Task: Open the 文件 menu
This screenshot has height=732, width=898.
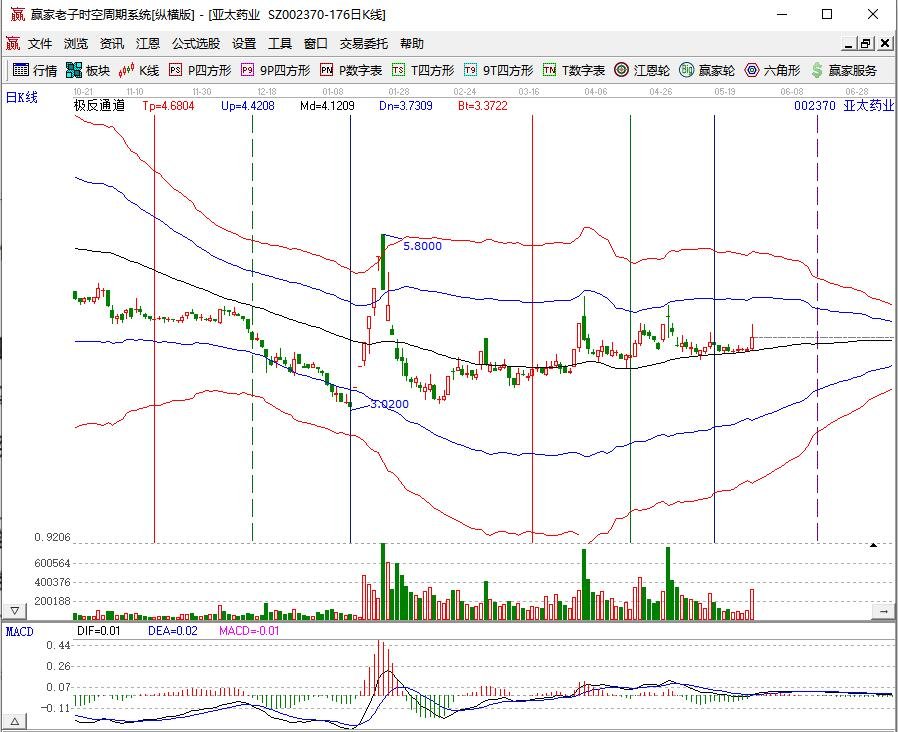Action: [x=40, y=44]
